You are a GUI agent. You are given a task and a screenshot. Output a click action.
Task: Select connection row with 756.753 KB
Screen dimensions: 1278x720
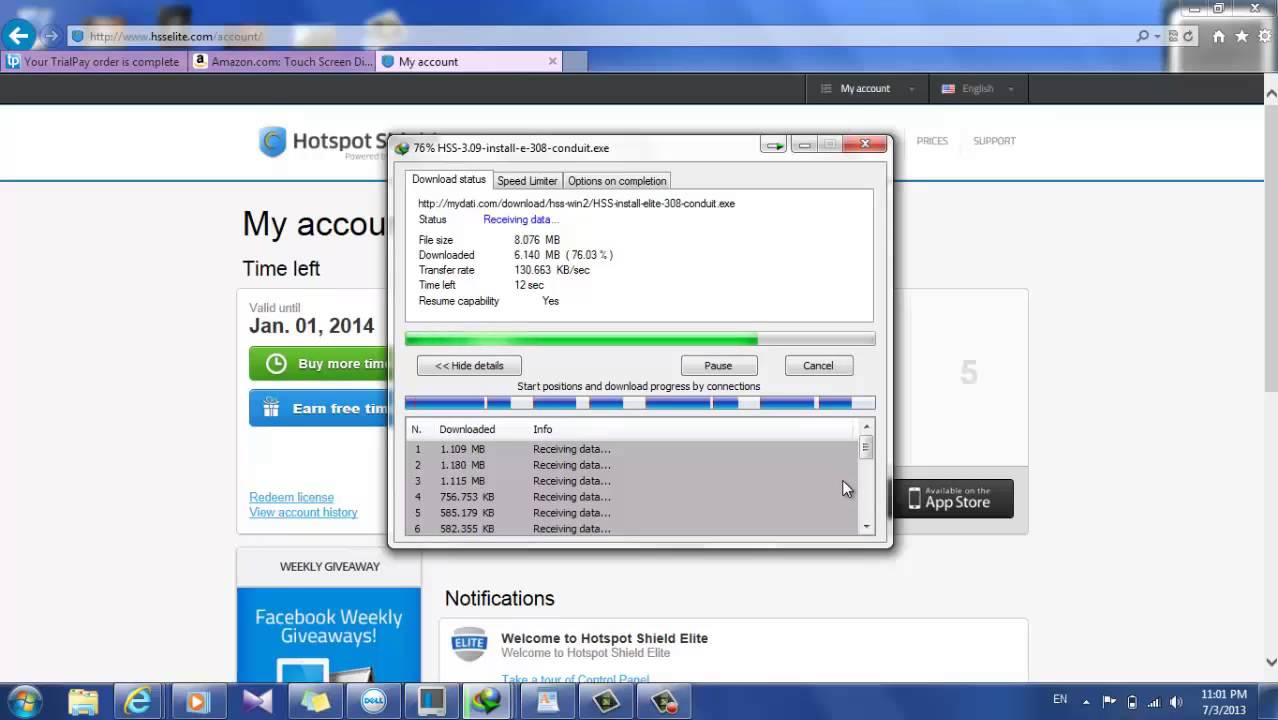click(x=632, y=497)
